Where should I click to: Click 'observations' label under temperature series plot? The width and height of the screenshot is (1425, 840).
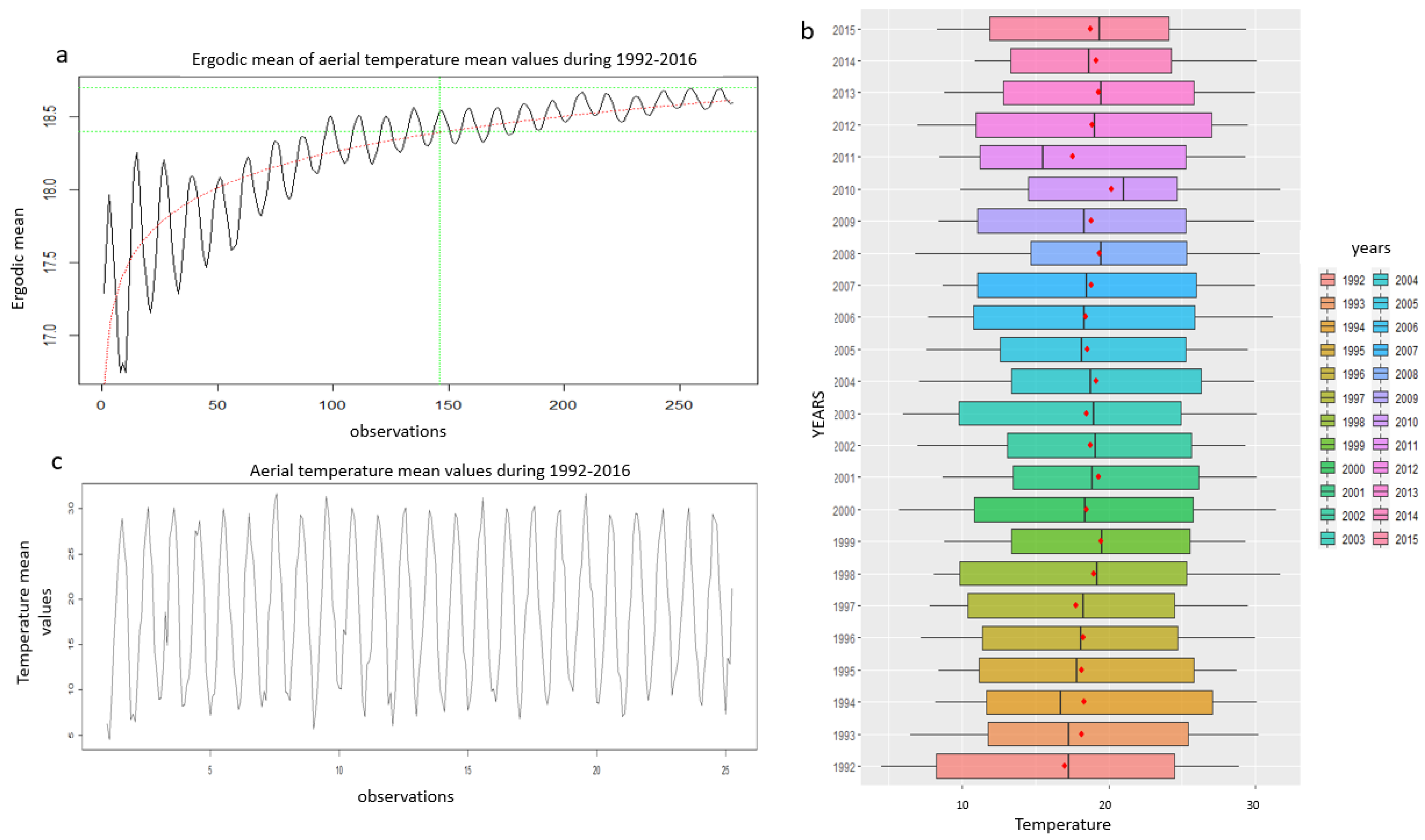(405, 796)
